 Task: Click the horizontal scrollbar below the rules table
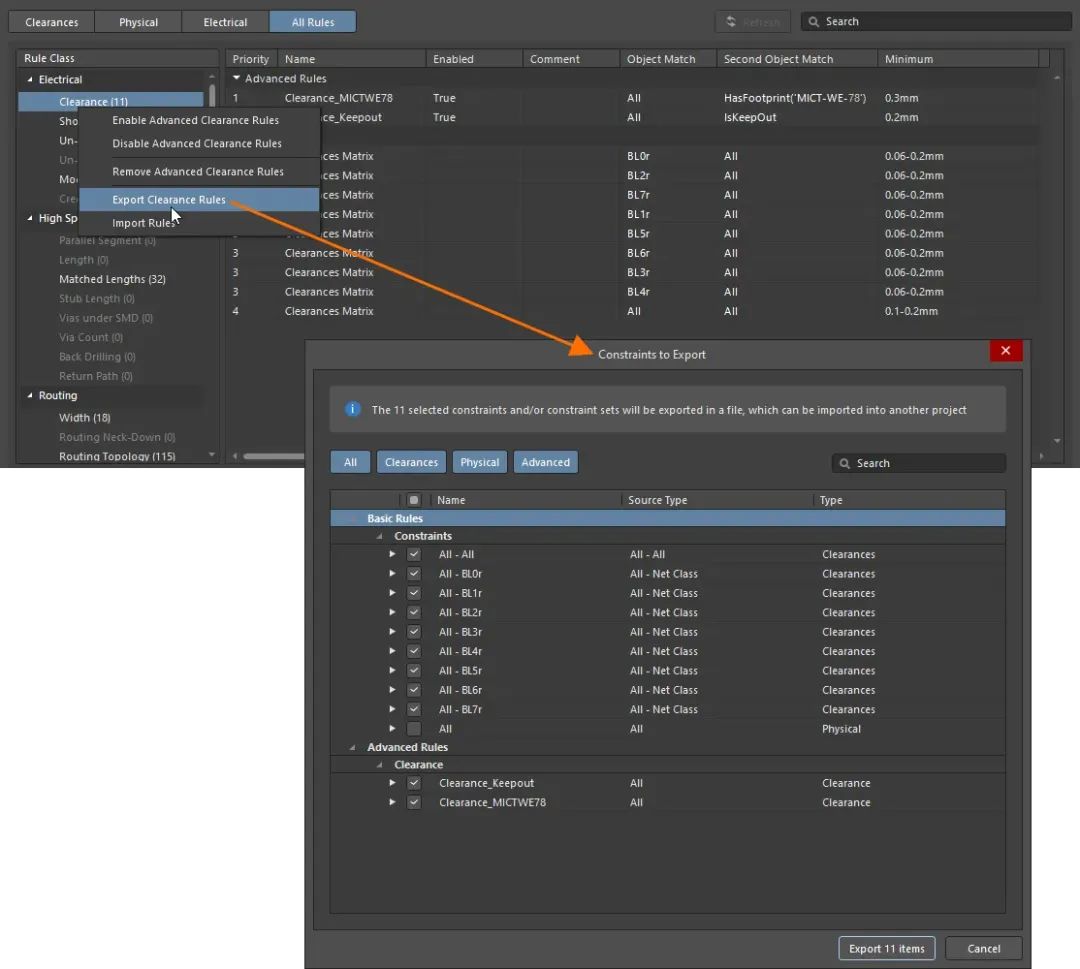(273, 456)
